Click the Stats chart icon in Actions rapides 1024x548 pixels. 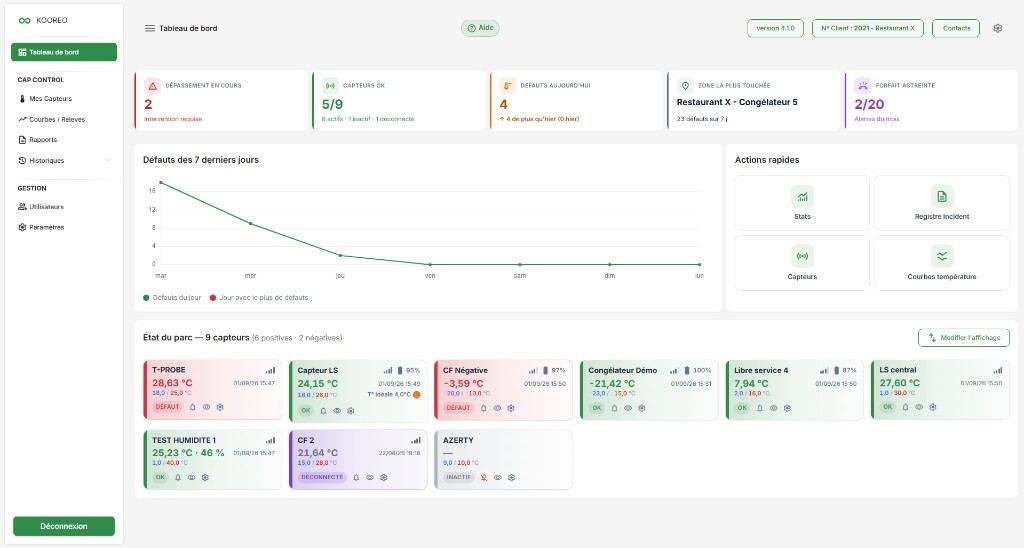[x=802, y=197]
